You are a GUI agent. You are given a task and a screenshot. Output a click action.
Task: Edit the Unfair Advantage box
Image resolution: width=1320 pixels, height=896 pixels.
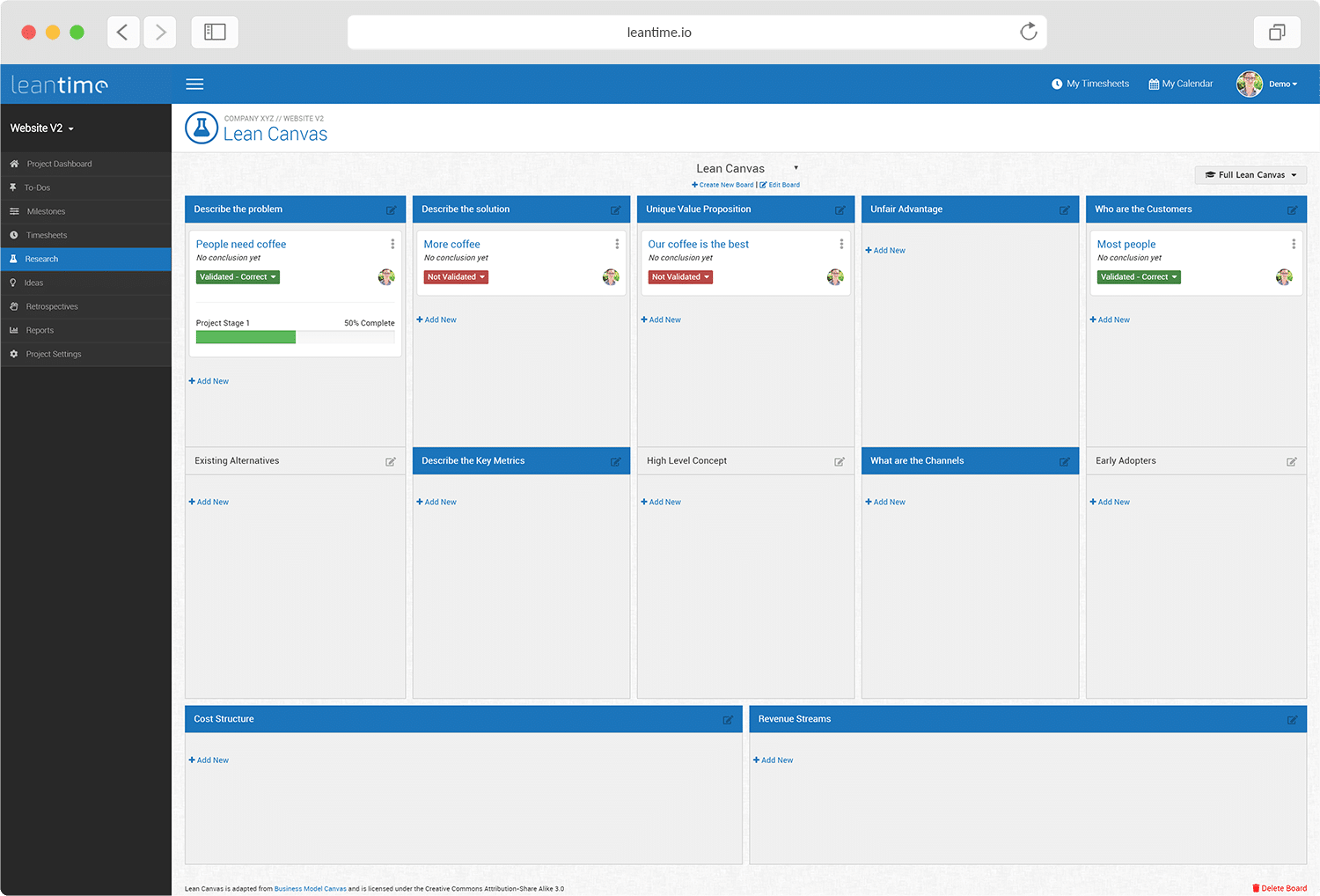point(1065,210)
